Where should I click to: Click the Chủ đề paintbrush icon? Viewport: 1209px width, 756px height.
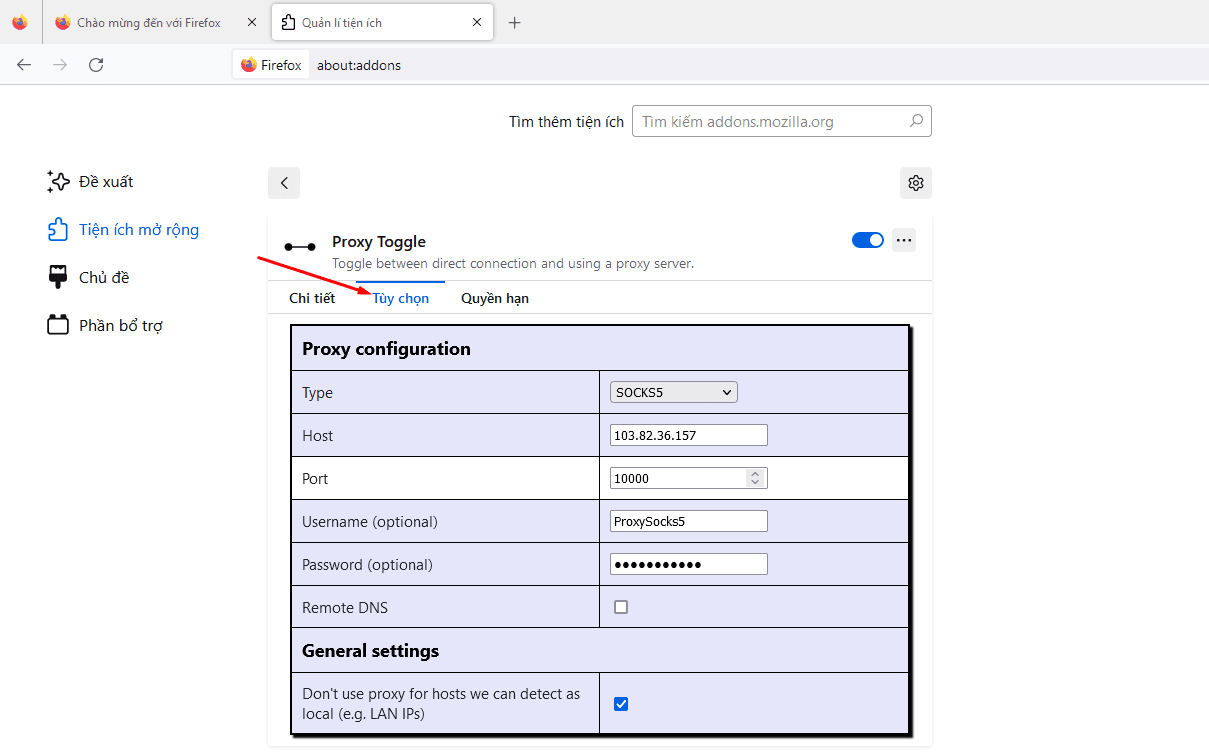(x=58, y=278)
